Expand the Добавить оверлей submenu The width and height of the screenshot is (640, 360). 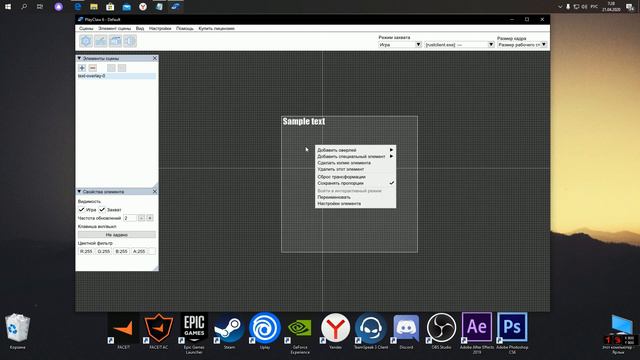[356, 150]
